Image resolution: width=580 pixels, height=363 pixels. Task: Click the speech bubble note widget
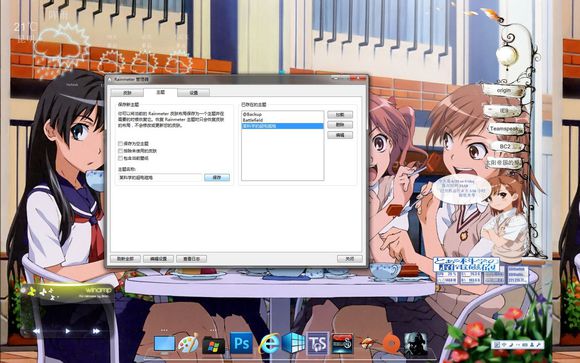pyautogui.click(x=461, y=189)
